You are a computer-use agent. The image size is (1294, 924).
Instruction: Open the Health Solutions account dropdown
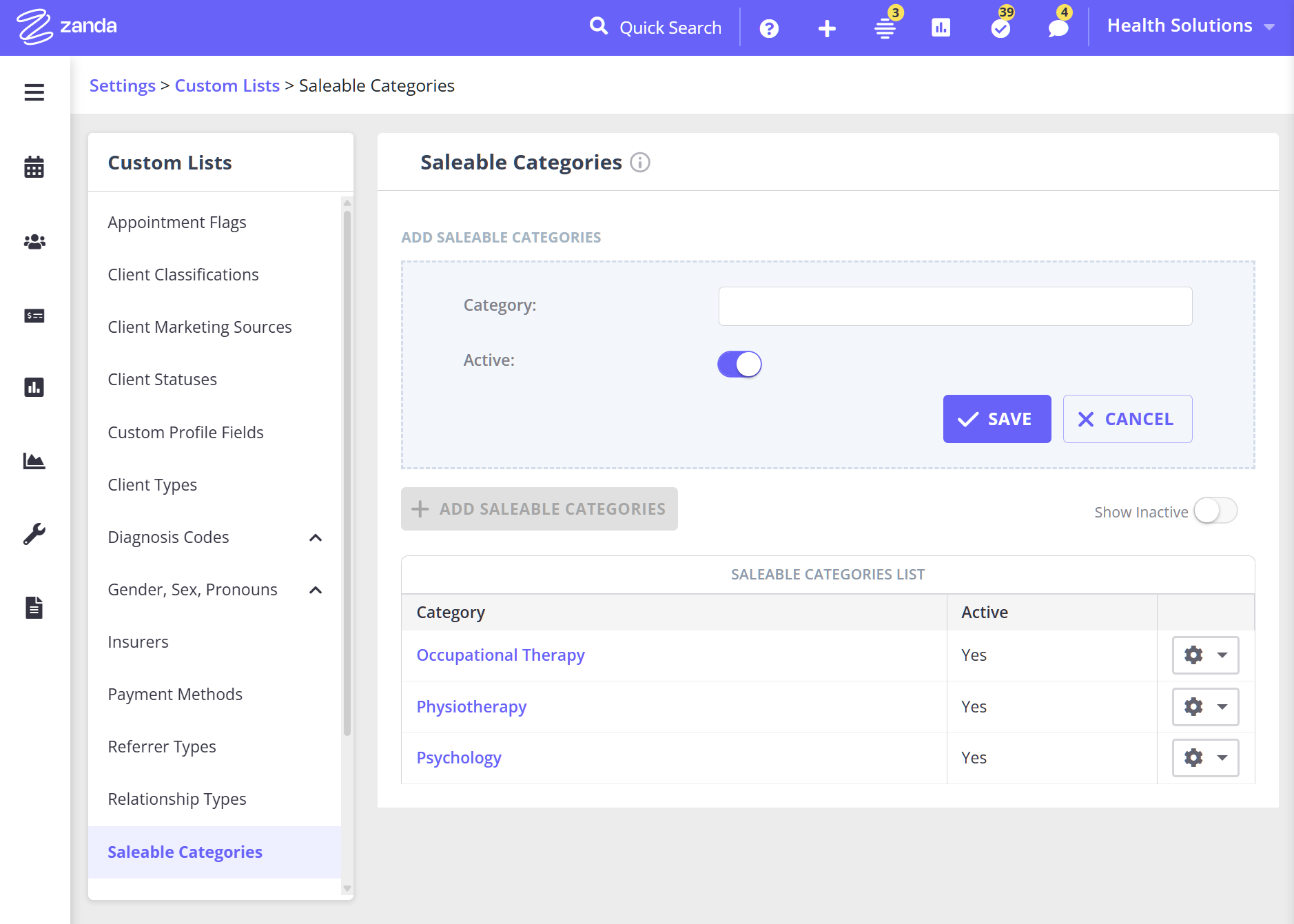coord(1190,26)
